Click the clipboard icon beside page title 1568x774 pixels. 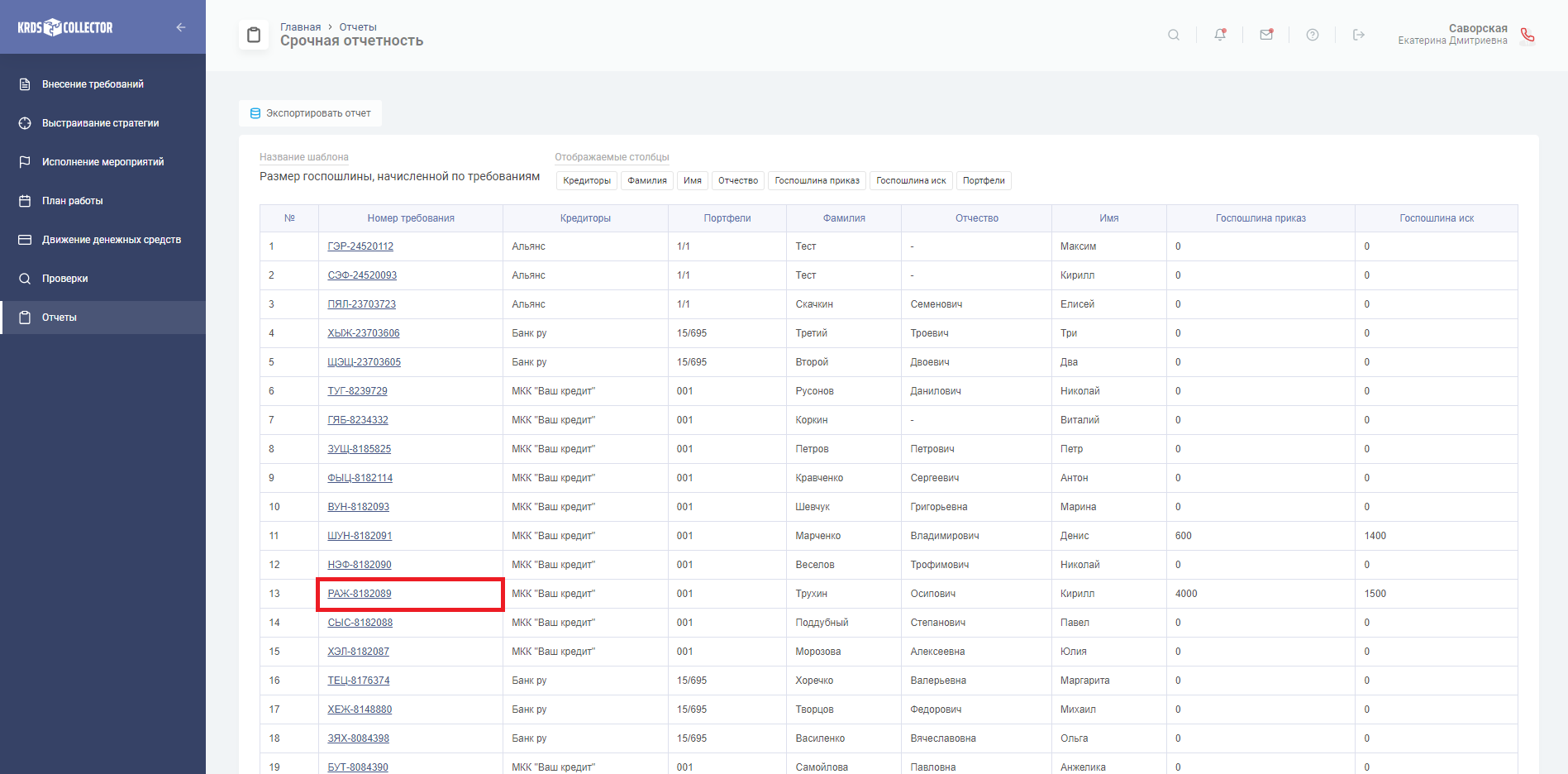click(254, 35)
